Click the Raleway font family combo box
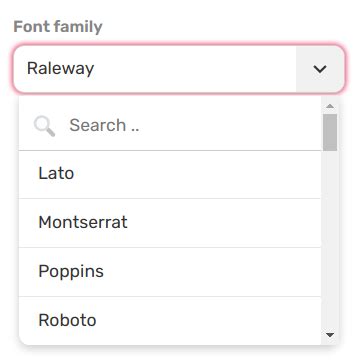The width and height of the screenshot is (360, 360). point(180,69)
